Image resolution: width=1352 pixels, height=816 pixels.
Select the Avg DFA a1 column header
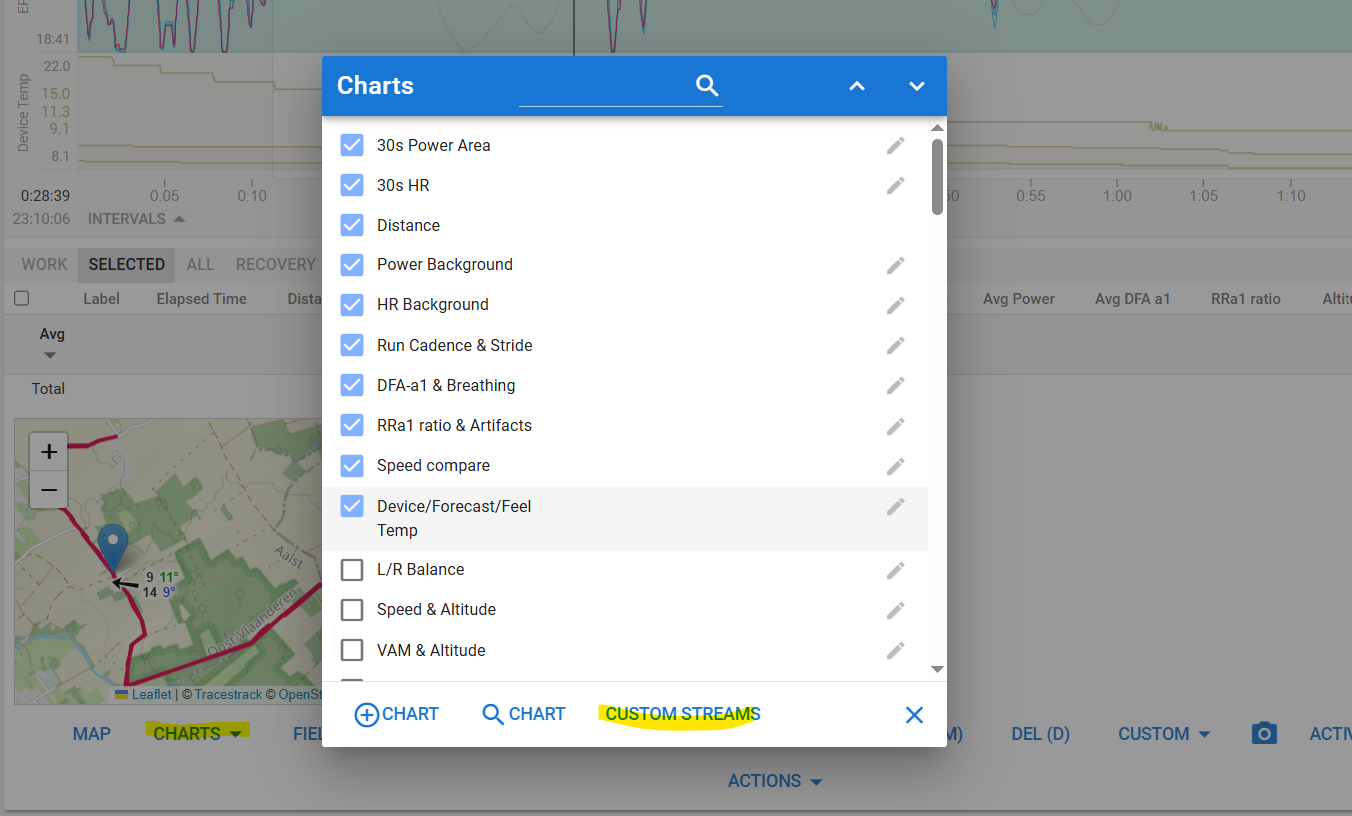coord(1132,299)
